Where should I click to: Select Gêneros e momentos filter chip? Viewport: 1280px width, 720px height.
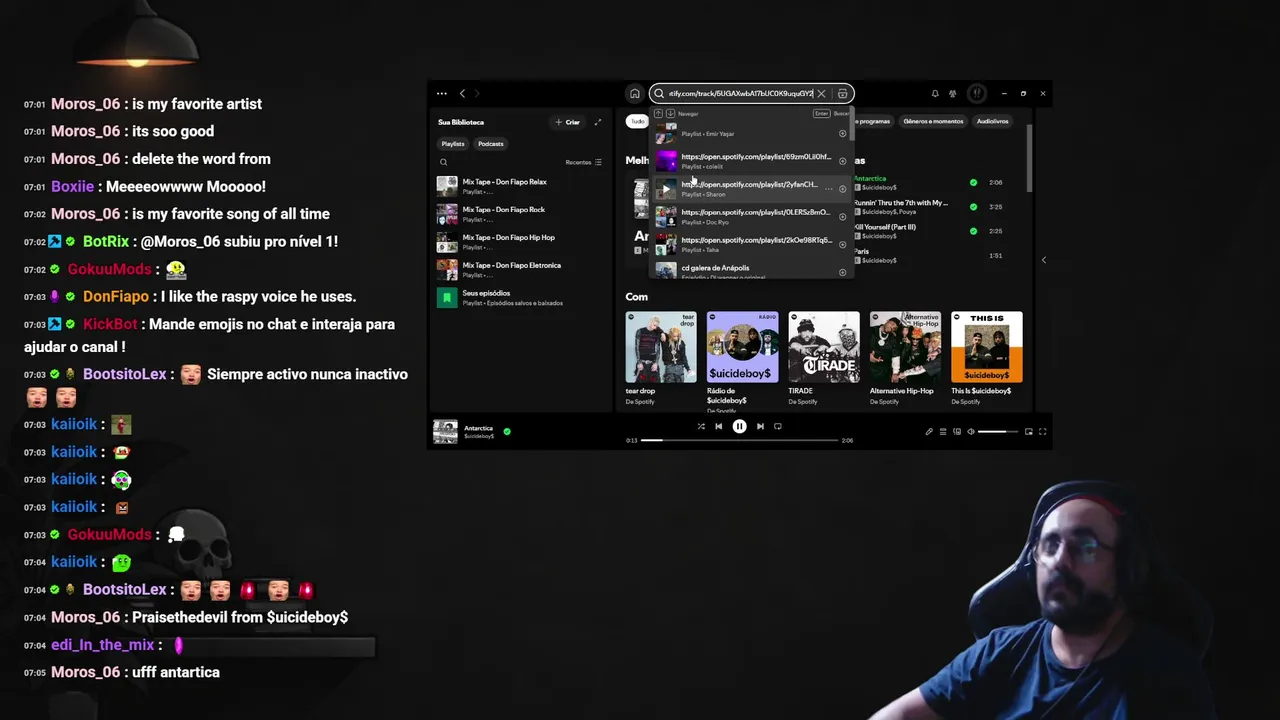click(933, 121)
